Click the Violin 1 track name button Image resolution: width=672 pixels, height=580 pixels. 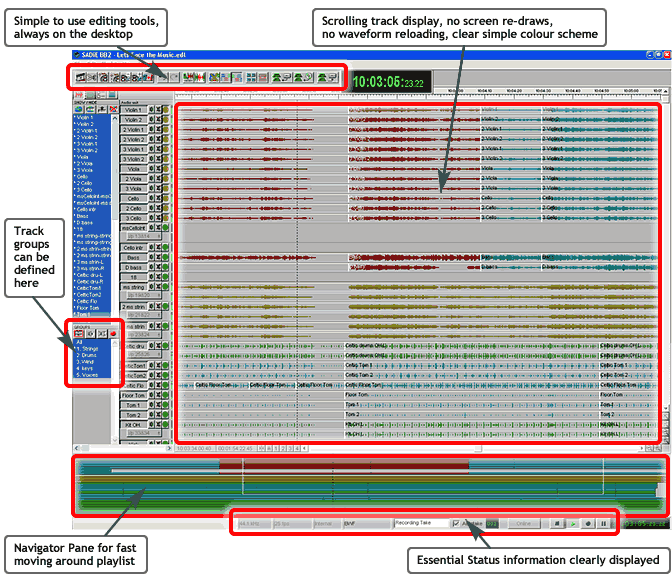click(x=133, y=110)
